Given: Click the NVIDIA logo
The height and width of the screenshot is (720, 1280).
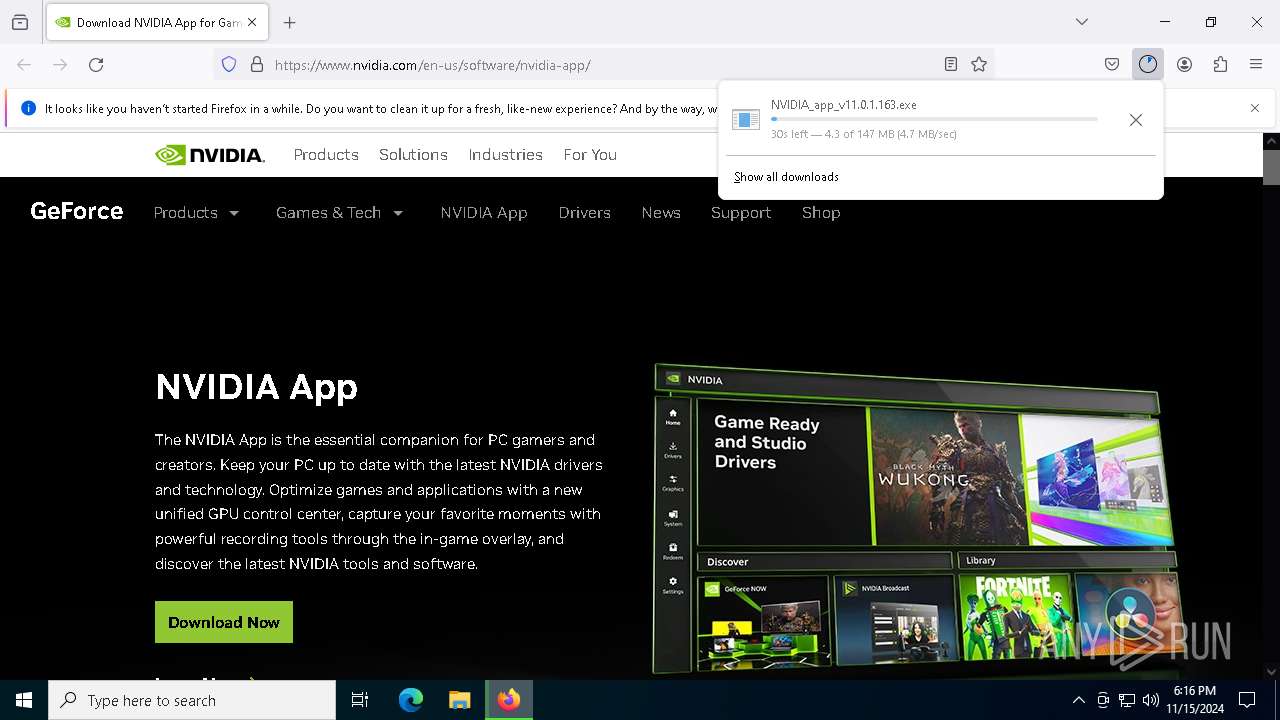Looking at the screenshot, I should (210, 155).
